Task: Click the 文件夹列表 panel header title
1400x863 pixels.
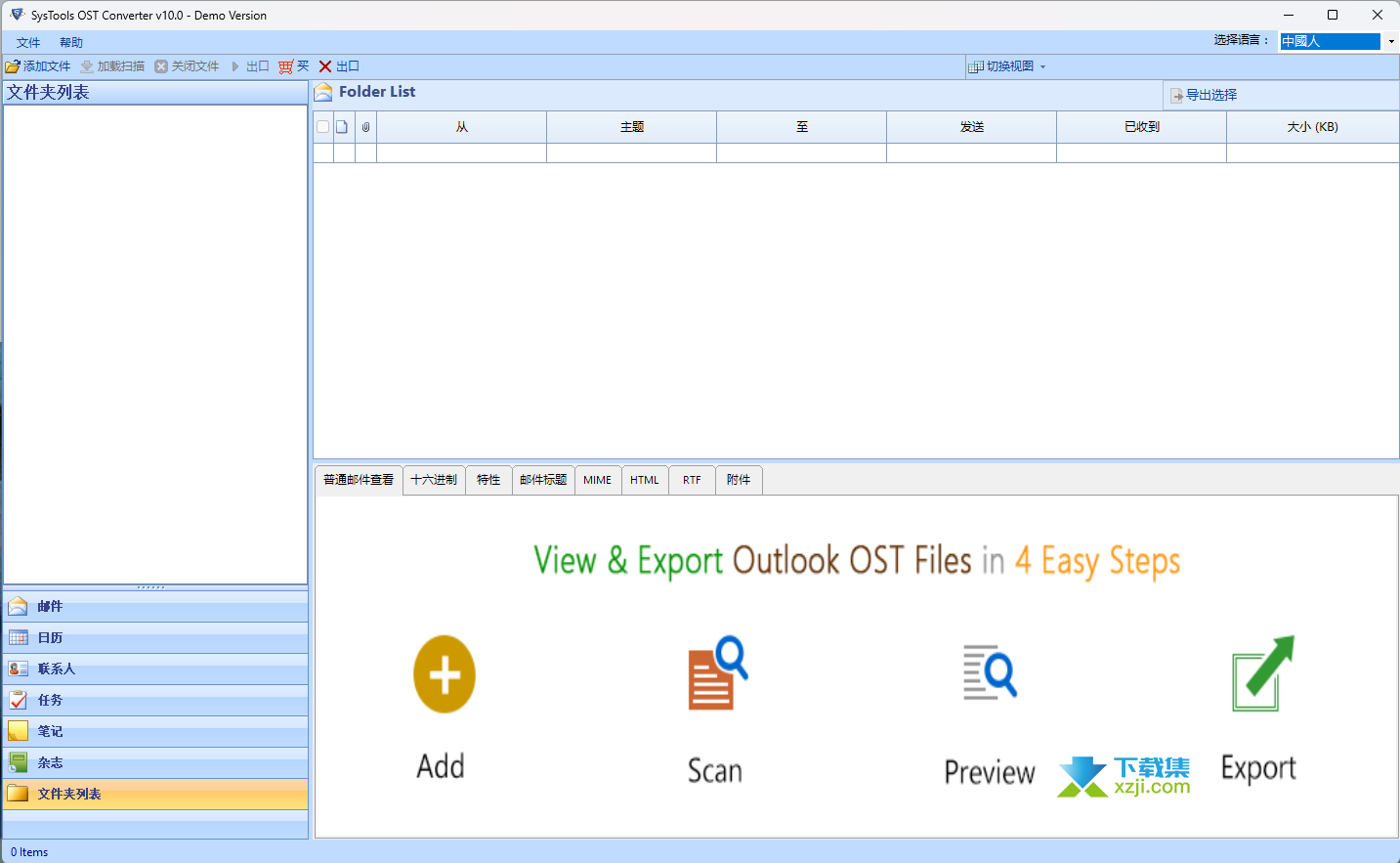Action: [x=48, y=92]
